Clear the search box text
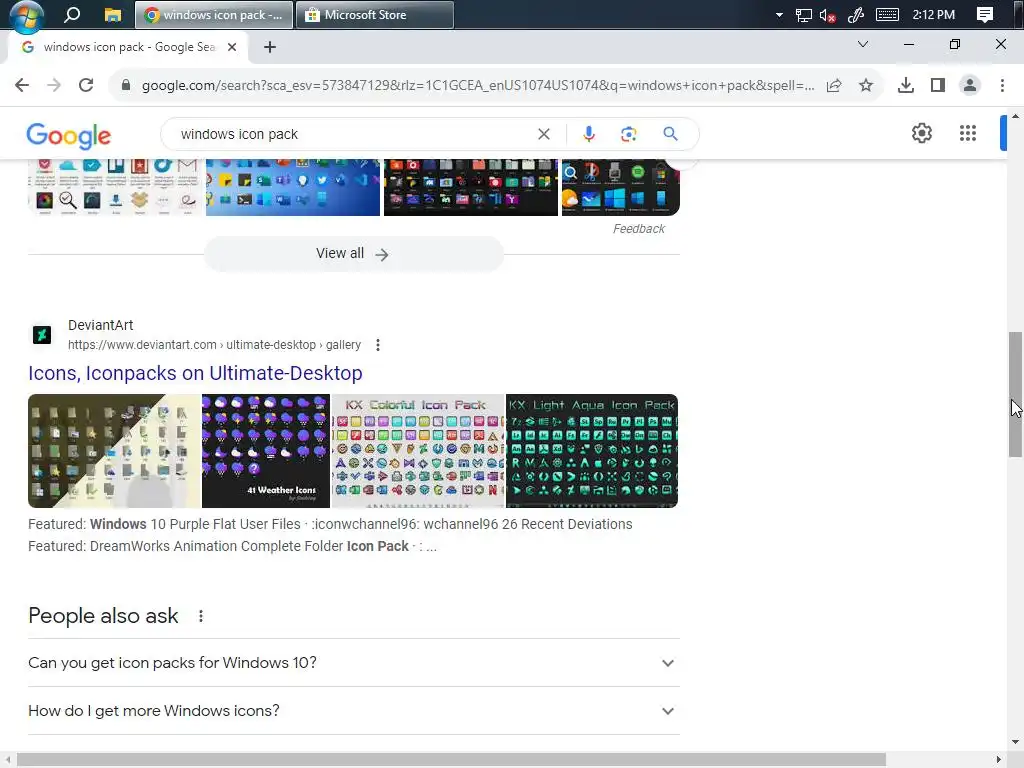 click(543, 134)
